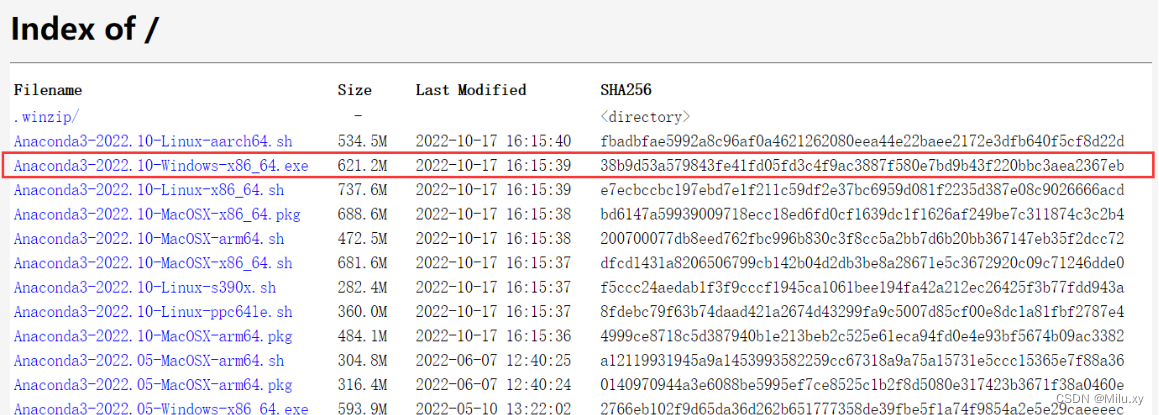The width and height of the screenshot is (1159, 415).
Task: Select the SHA256 hash starting with 200700077db8
Action: pos(863,239)
